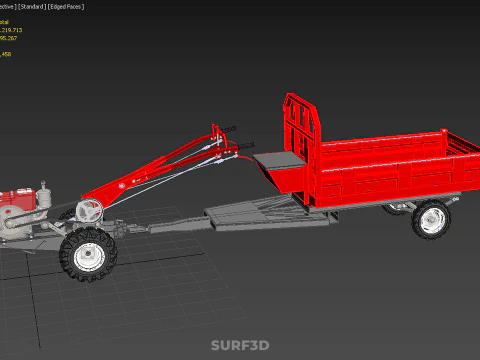480x360 pixels.
Task: Open the [Edged Faces] viewport display menu
Action: pos(66,7)
